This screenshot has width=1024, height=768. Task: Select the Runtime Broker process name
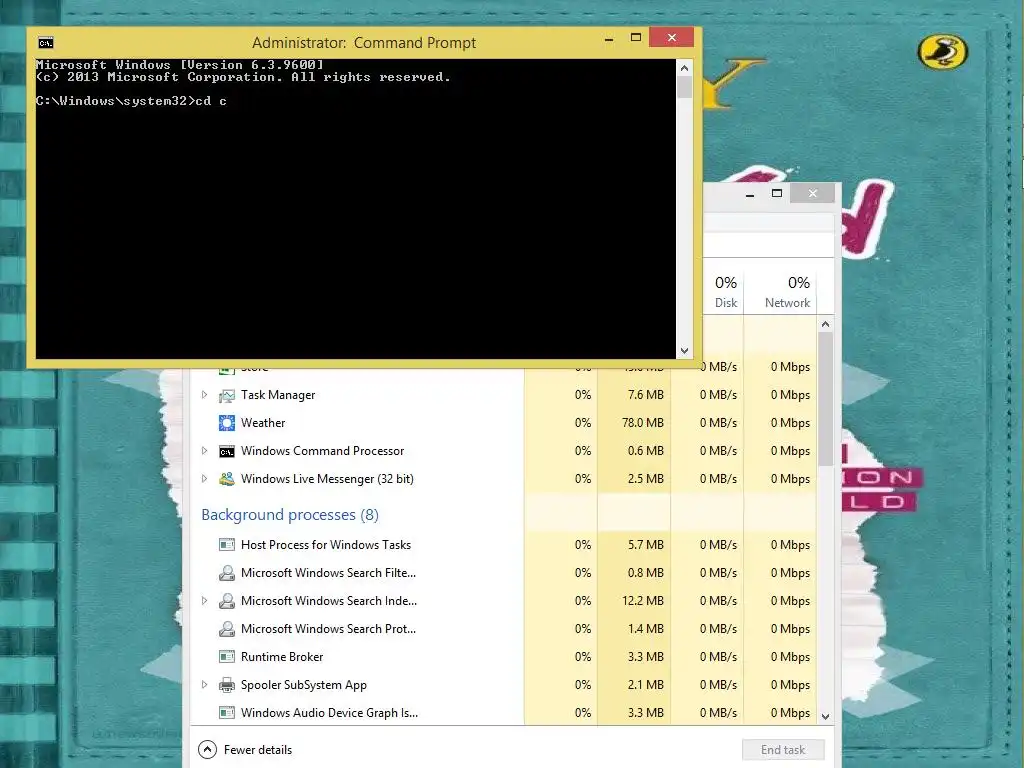(282, 657)
